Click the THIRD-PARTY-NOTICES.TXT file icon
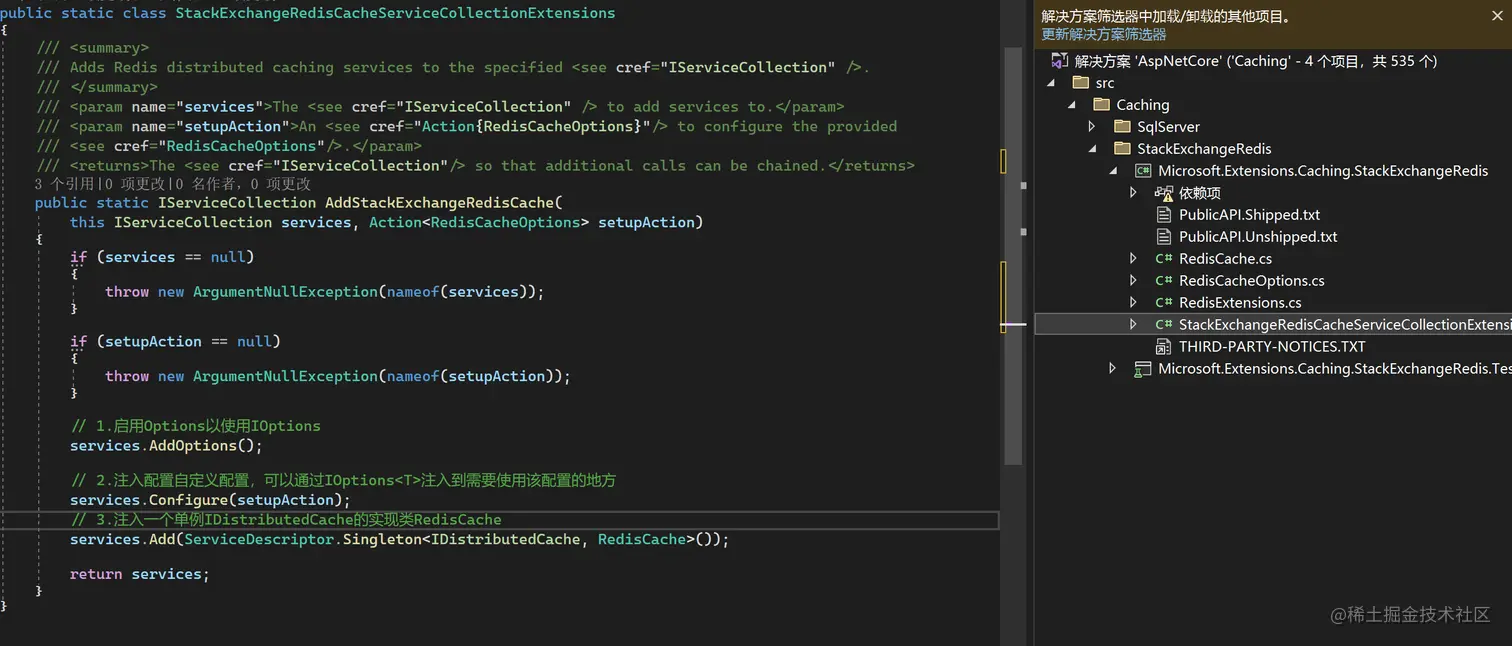The height and width of the screenshot is (646, 1512). (1163, 347)
